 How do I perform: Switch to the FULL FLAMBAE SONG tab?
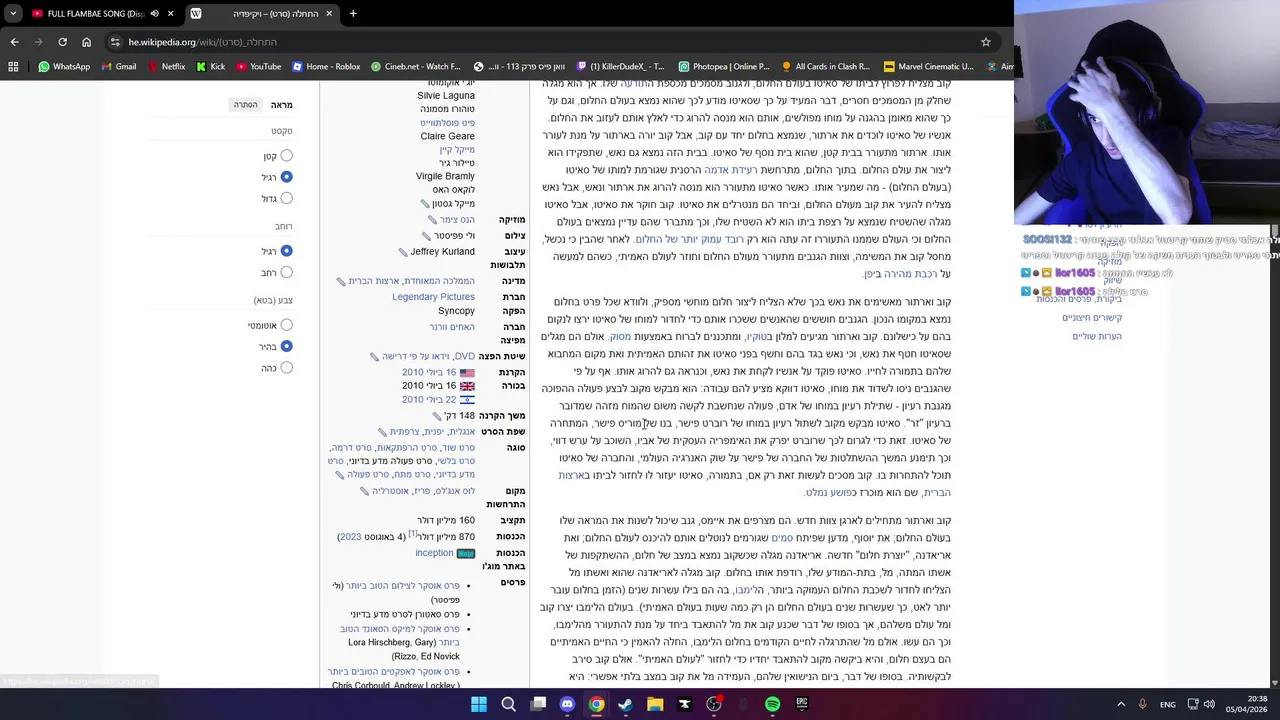coord(95,14)
